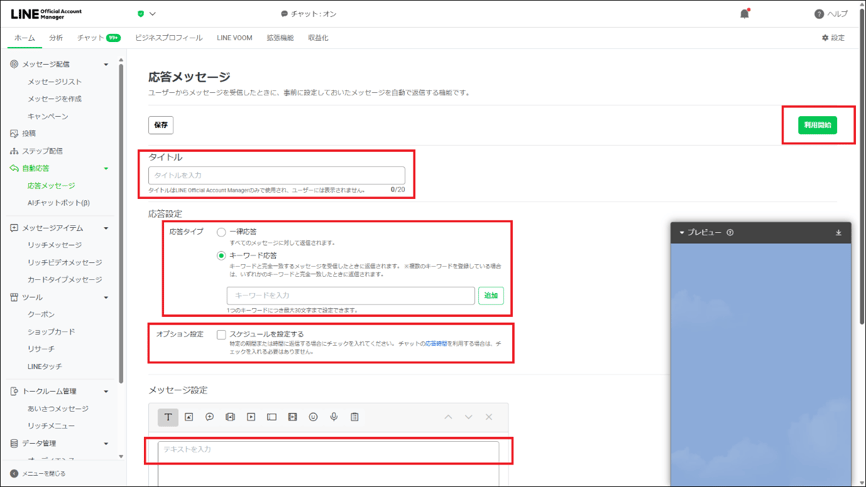Screen dimensions: 866x487
Task: Open あいさつメッセージ in sidebar
Action: tap(58, 409)
